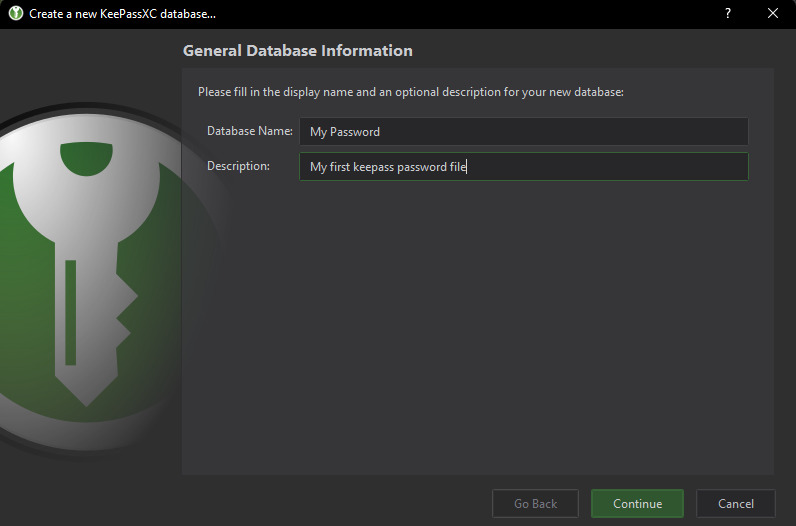Click the "Description:" label
796x526 pixels.
(x=238, y=166)
